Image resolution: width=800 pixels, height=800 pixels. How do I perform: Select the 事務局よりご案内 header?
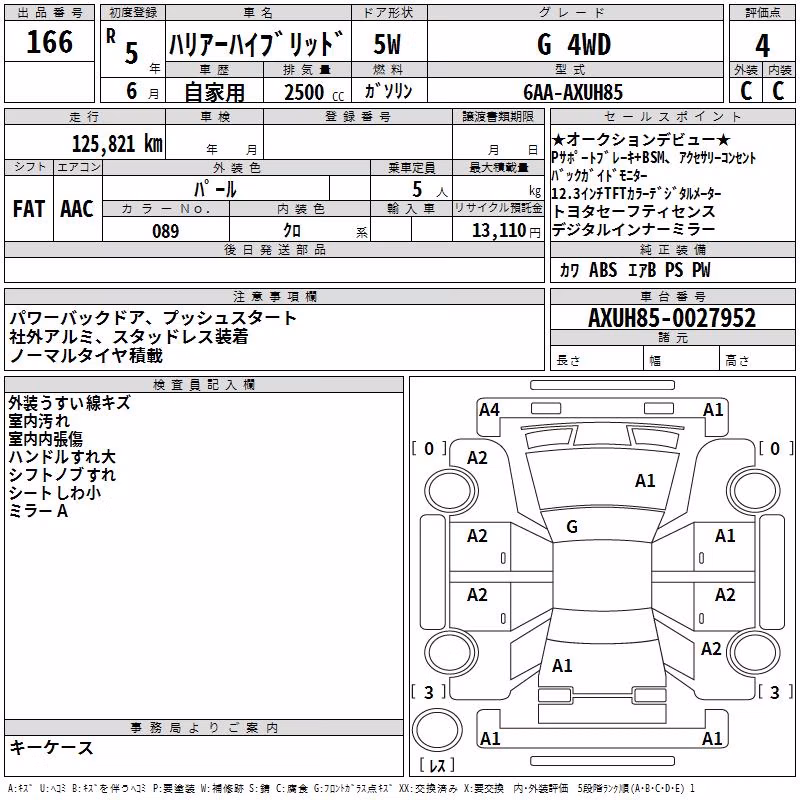pyautogui.click(x=204, y=728)
